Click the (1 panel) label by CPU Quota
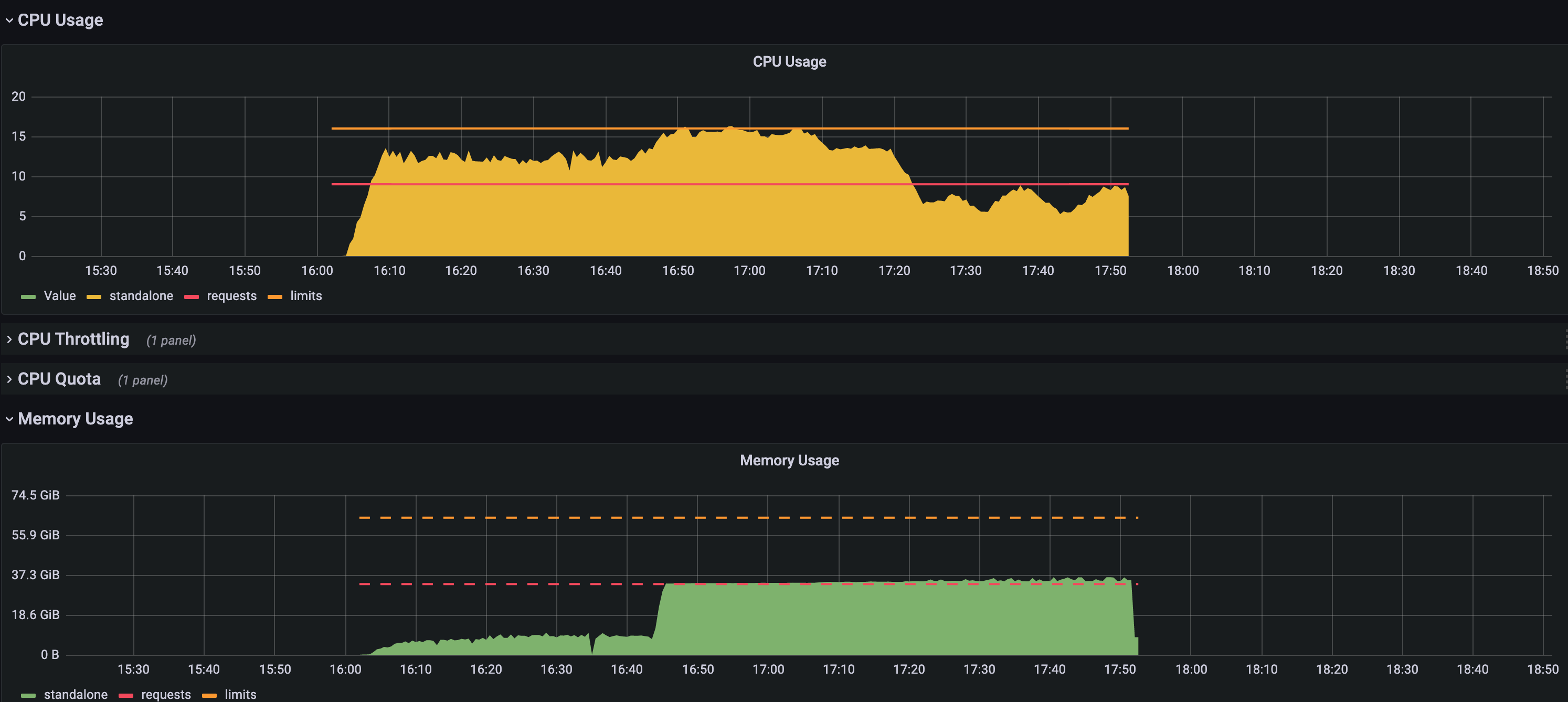 [142, 379]
